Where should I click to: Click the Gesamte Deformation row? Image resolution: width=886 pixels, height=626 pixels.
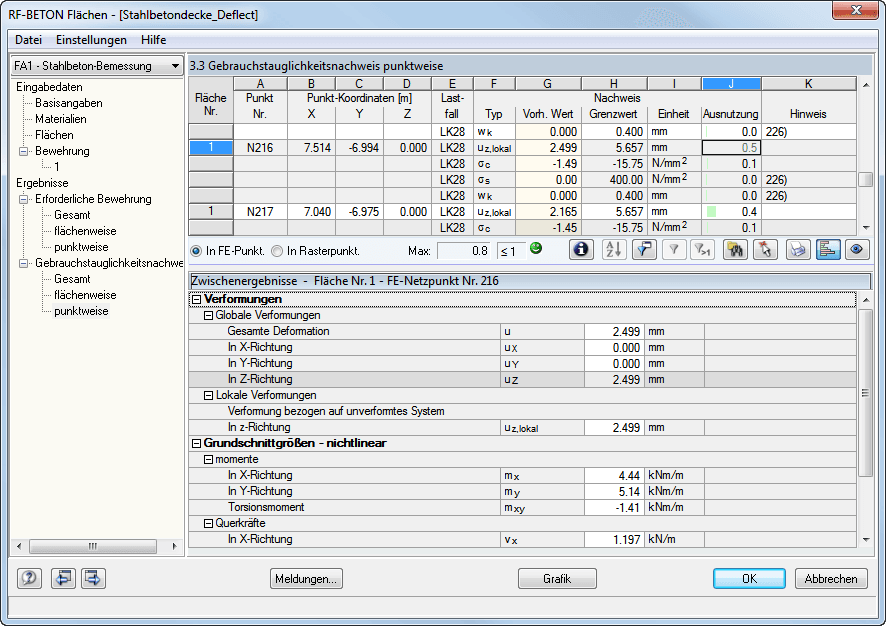coord(523,331)
